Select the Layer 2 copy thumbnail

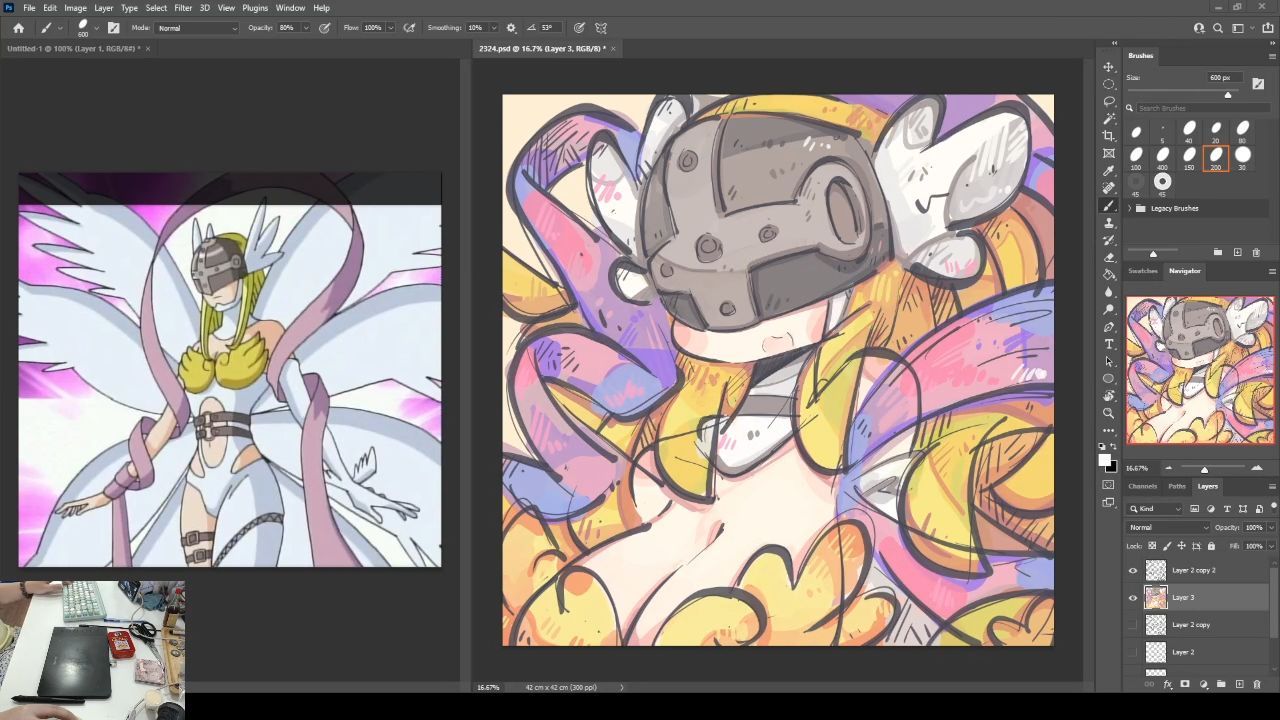[1155, 625]
